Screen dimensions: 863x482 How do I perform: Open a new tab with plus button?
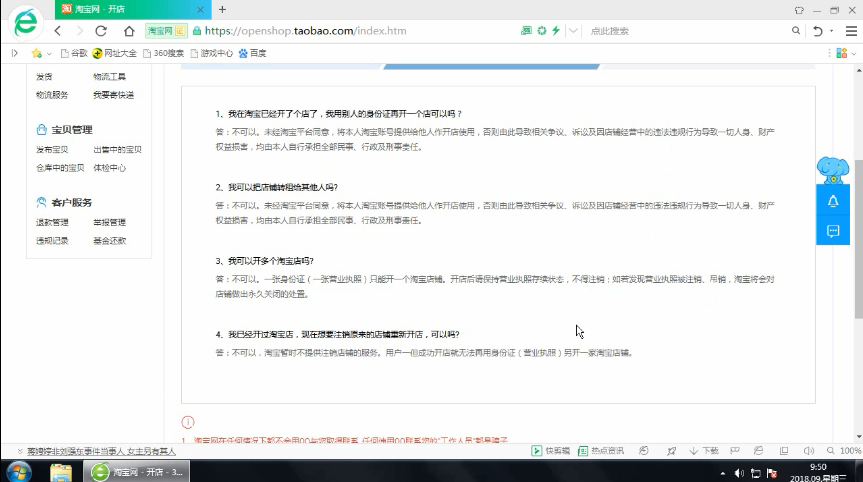222,9
